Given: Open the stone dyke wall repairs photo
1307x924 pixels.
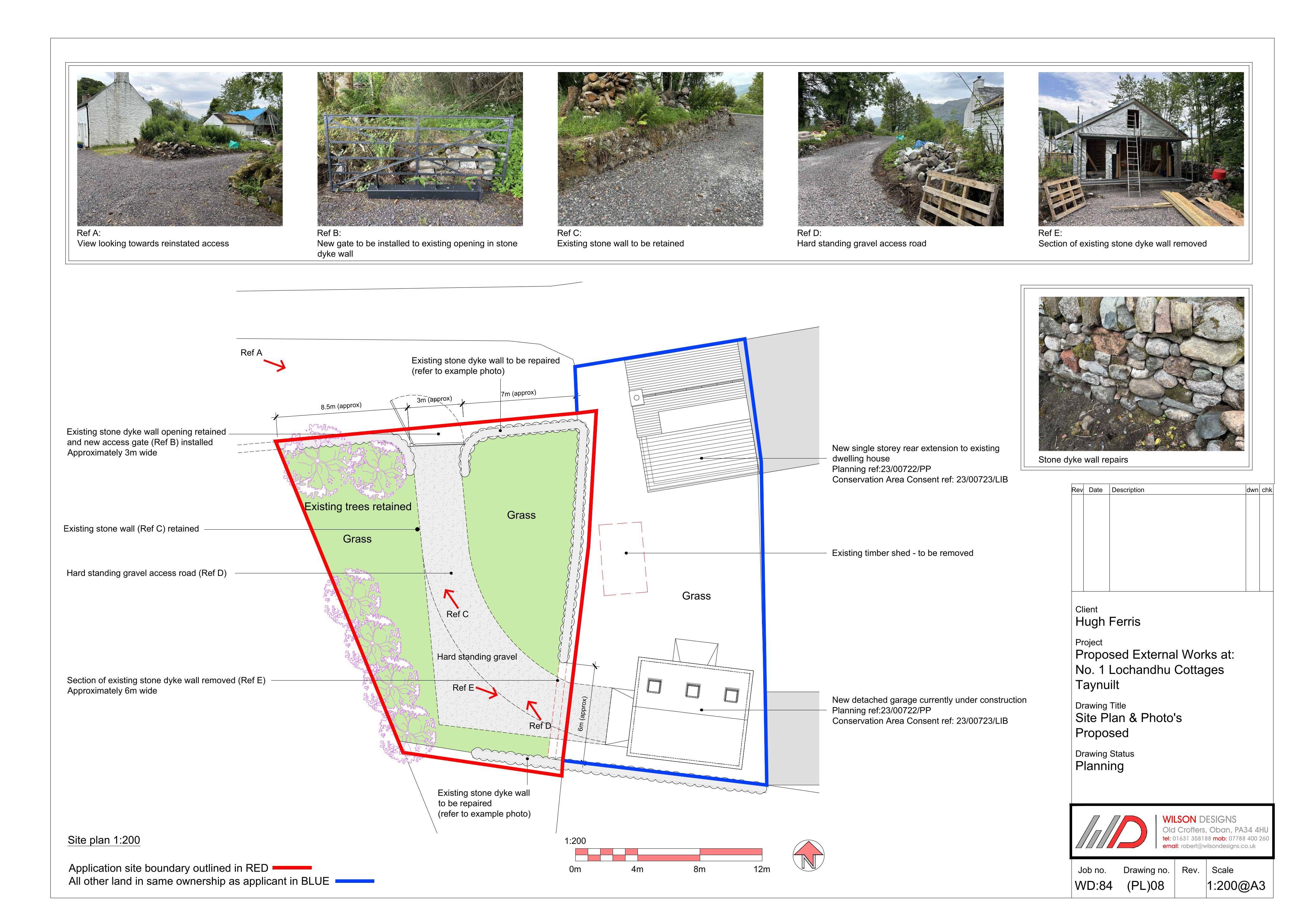Looking at the screenshot, I should (x=1141, y=374).
